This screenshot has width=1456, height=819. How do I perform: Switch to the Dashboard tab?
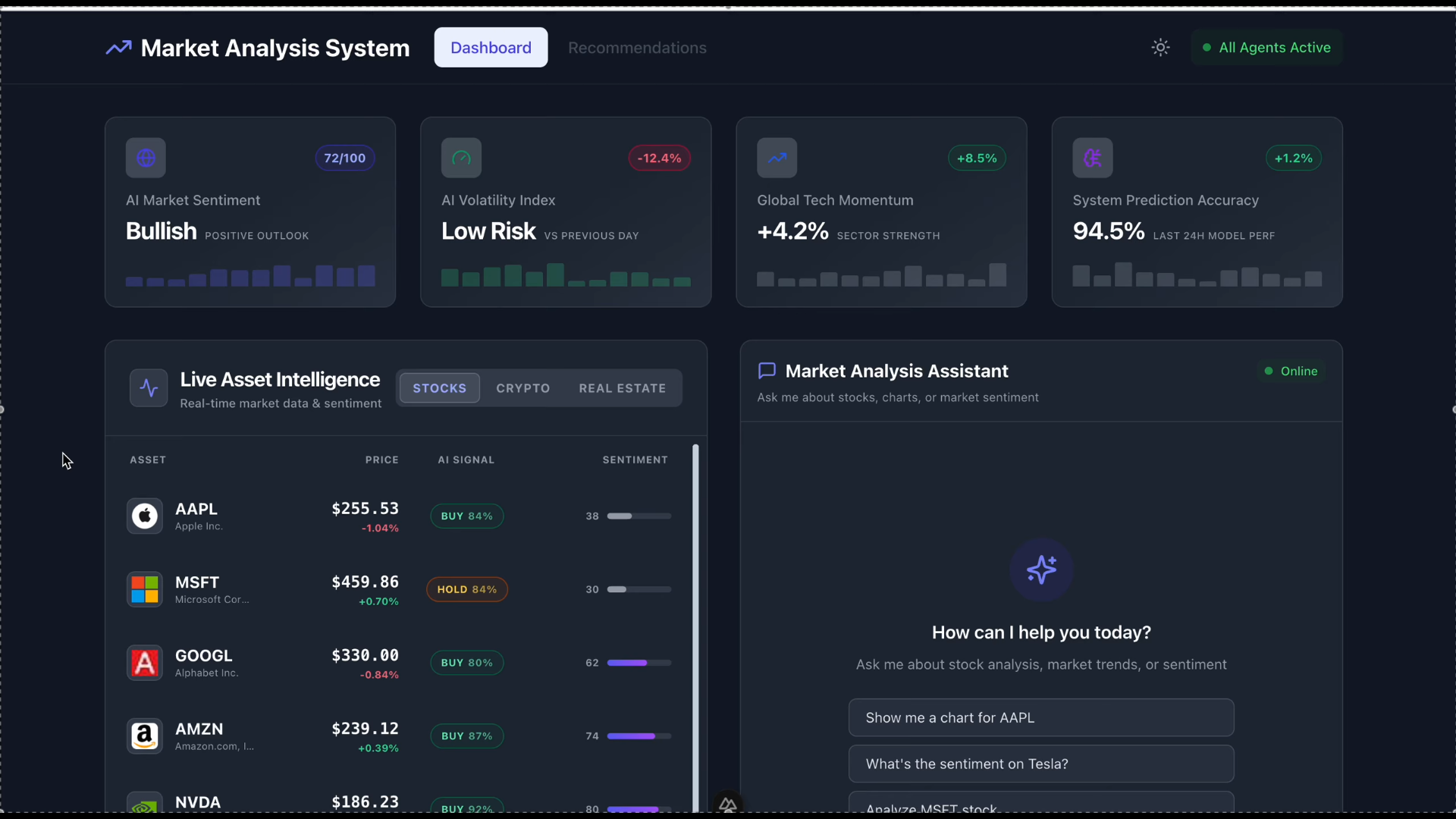pos(491,48)
